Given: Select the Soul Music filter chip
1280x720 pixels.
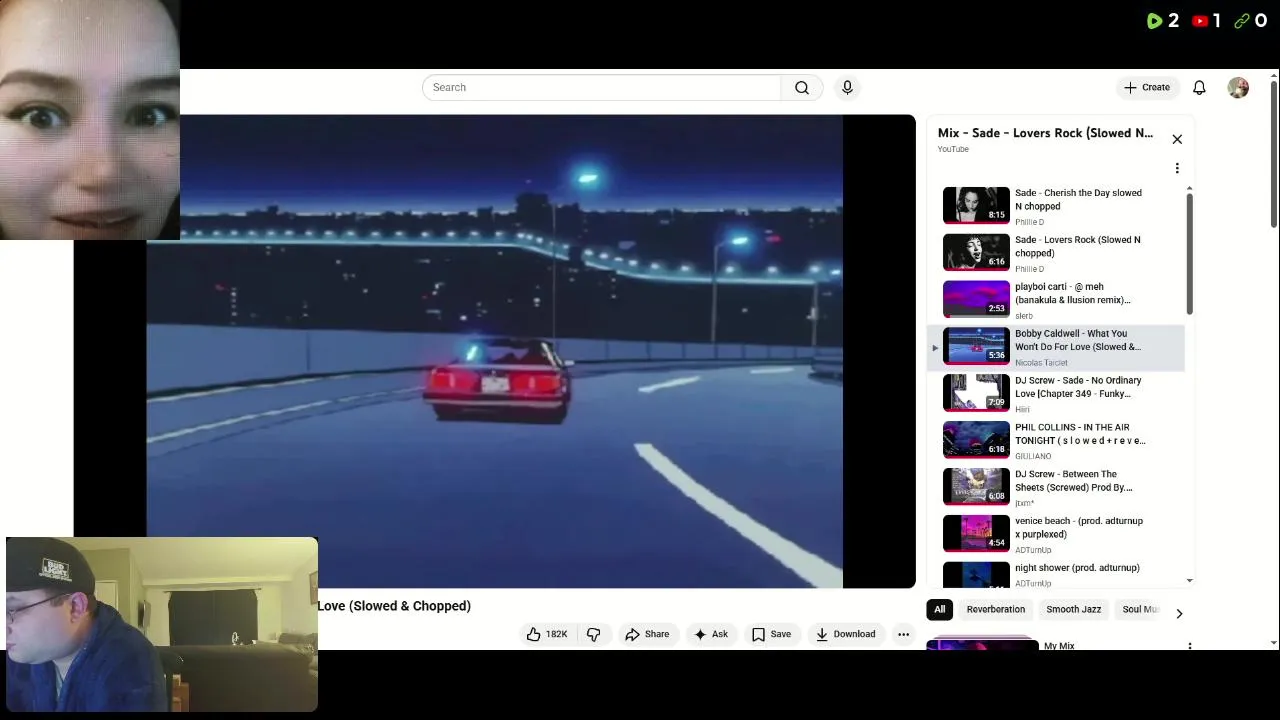Looking at the screenshot, I should point(1139,609).
